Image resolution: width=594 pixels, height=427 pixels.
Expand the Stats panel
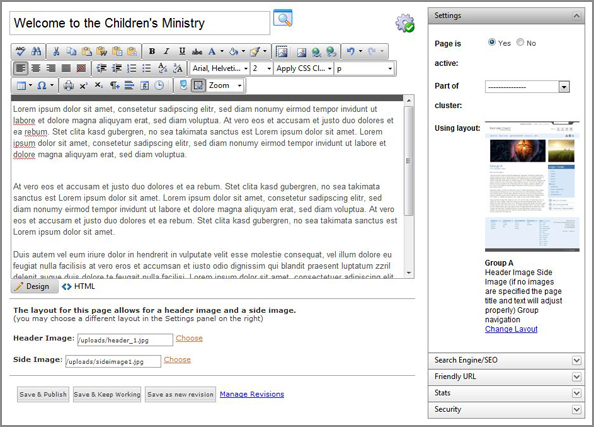click(506, 393)
